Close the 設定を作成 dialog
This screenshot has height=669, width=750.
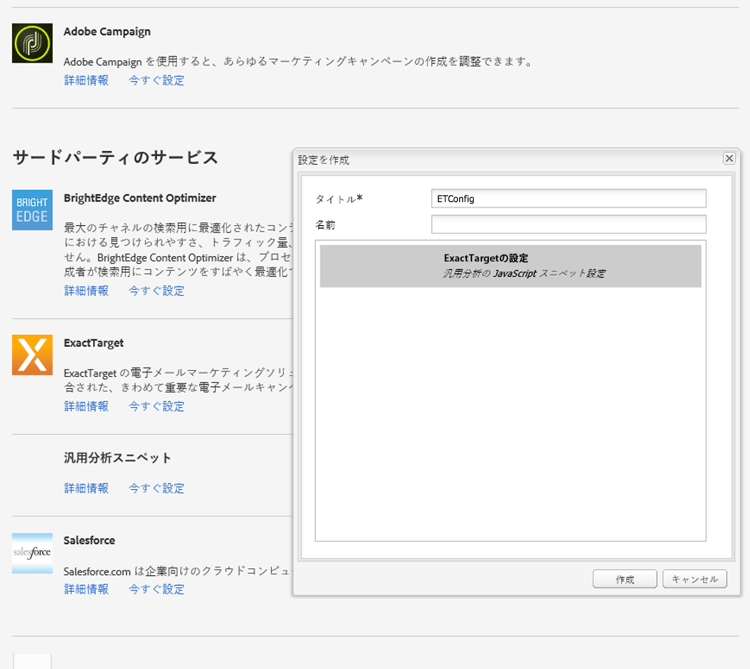click(x=729, y=158)
